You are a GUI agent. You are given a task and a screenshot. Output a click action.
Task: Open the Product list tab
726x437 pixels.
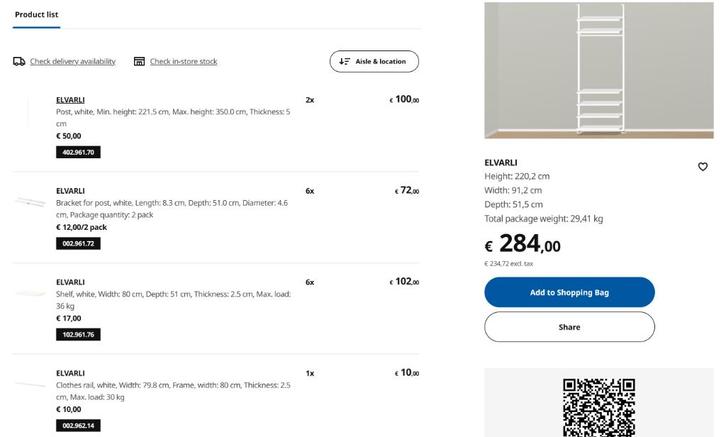pos(36,15)
